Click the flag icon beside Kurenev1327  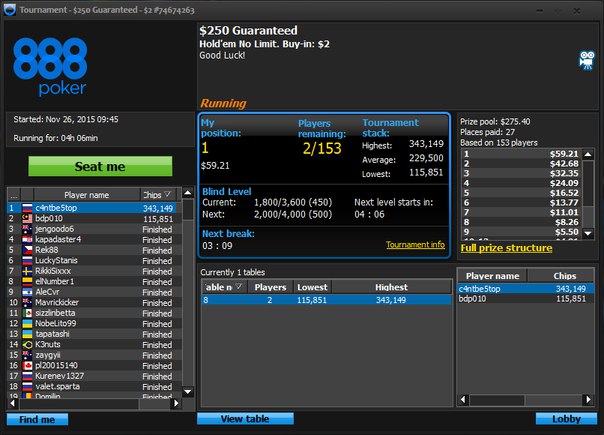coord(27,376)
